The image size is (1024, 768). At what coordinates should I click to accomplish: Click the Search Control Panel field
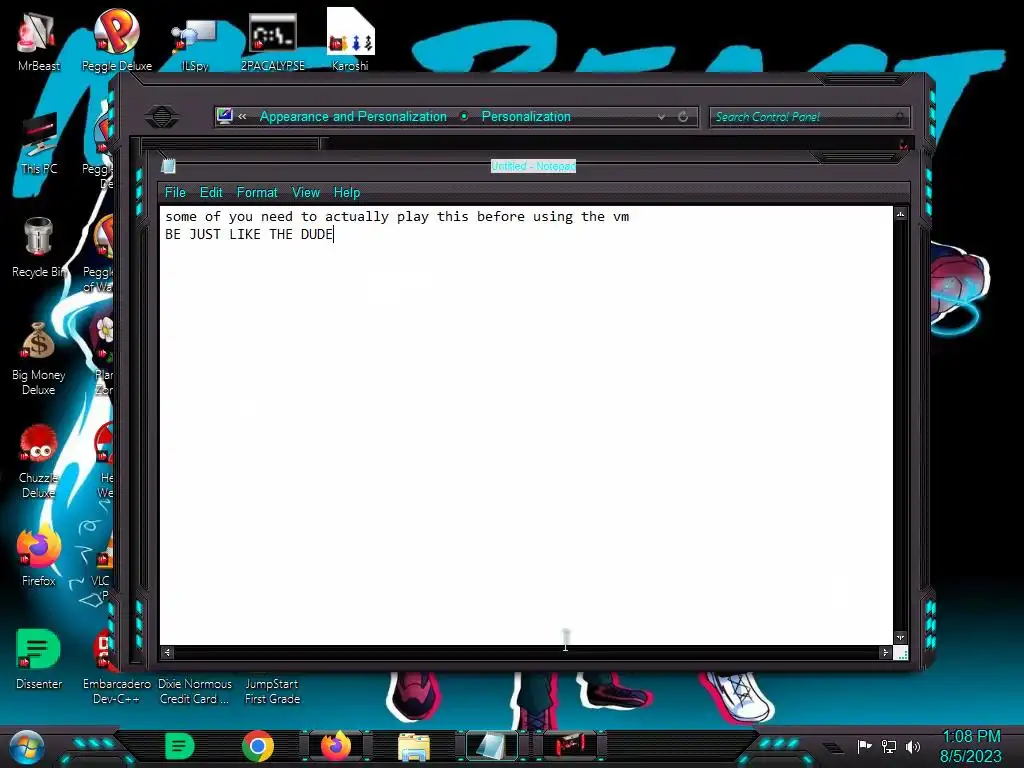(x=809, y=117)
